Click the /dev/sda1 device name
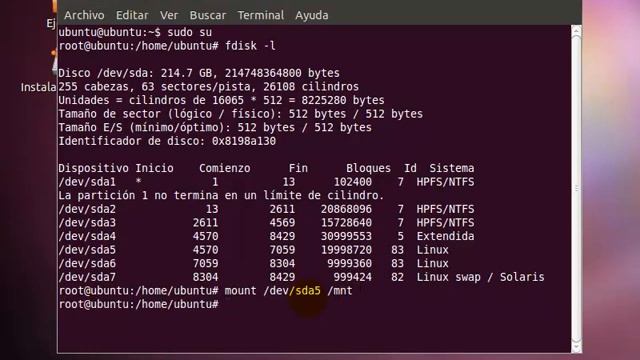The height and width of the screenshot is (360, 640). (x=87, y=182)
